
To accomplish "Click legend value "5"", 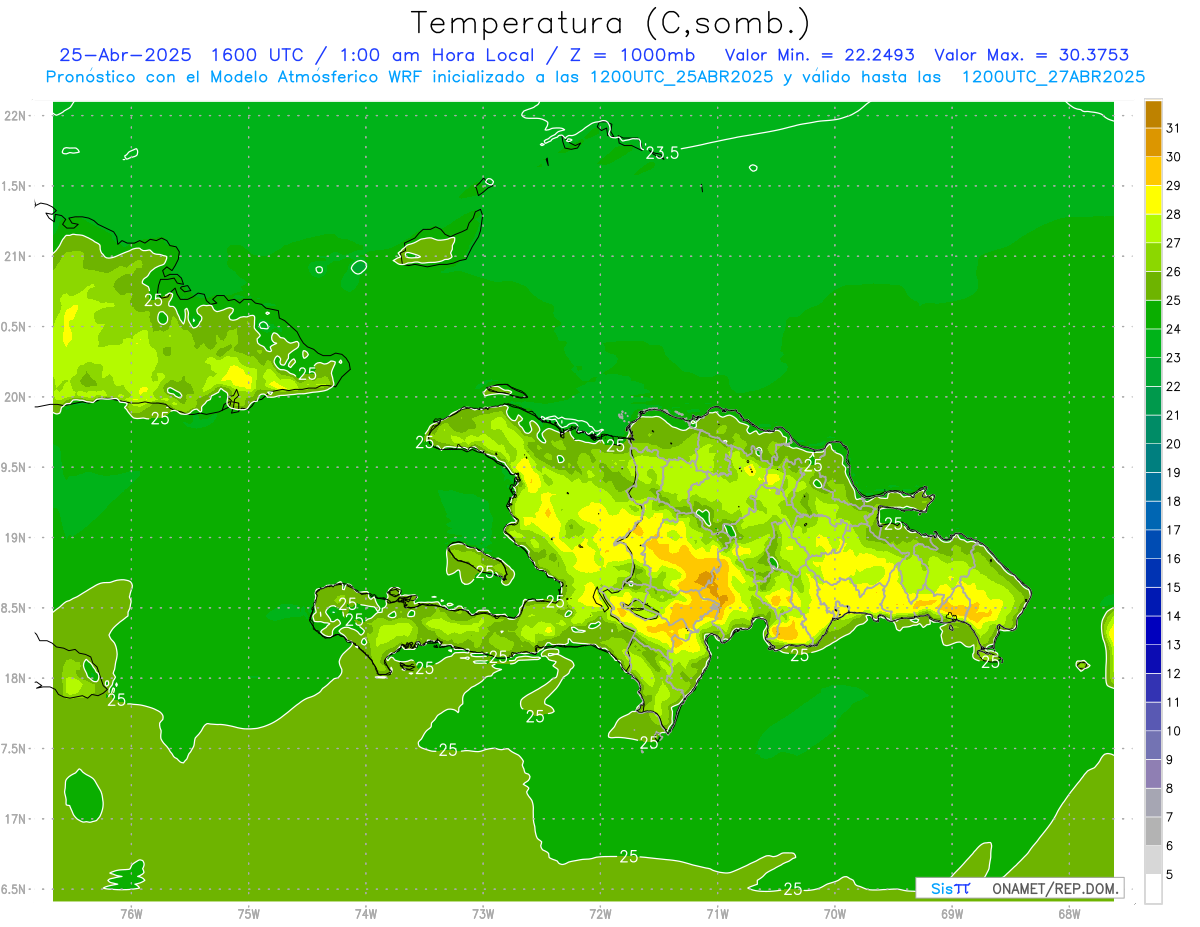I will click(1169, 875).
